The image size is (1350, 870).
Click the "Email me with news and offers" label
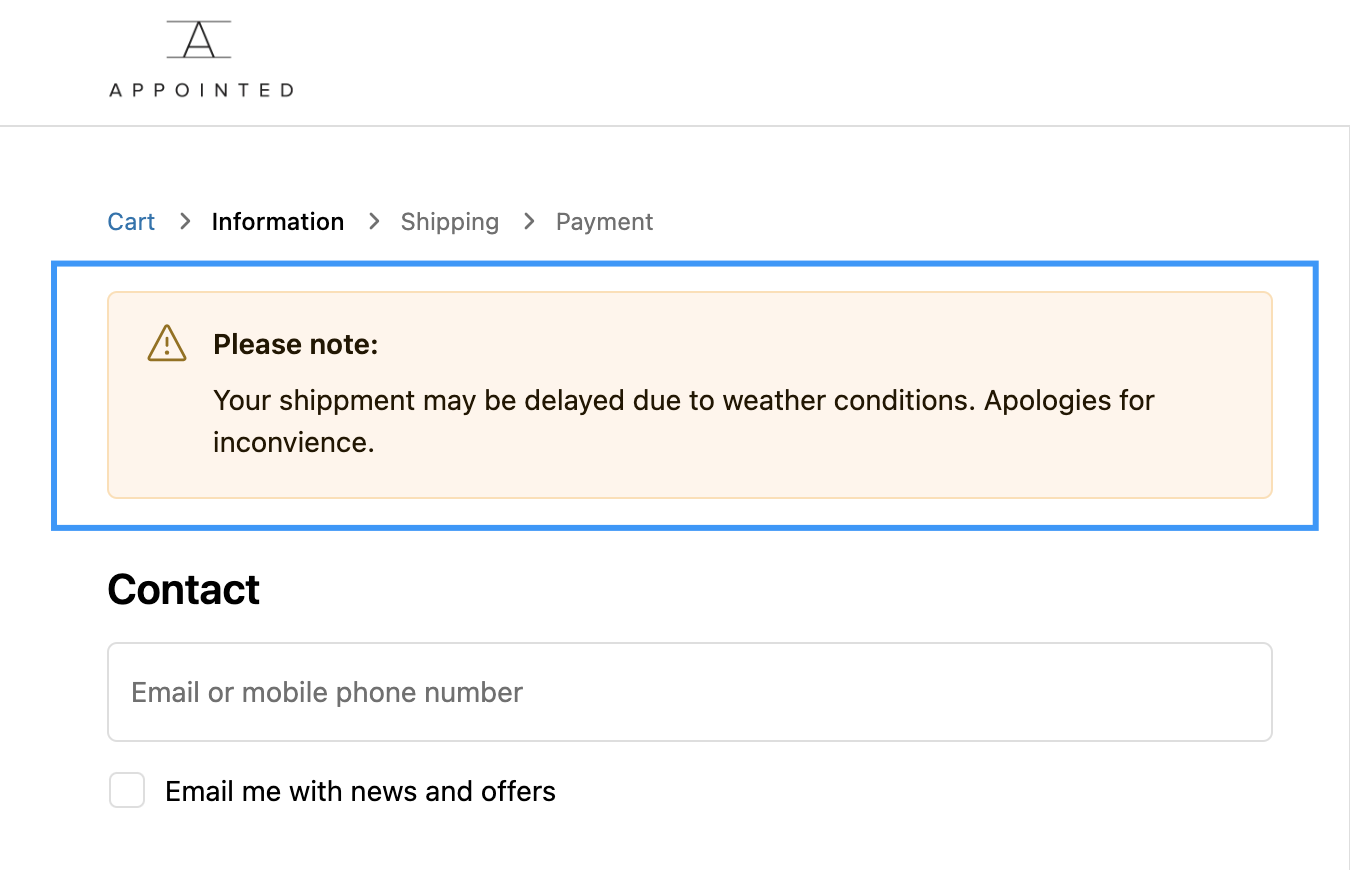point(360,791)
